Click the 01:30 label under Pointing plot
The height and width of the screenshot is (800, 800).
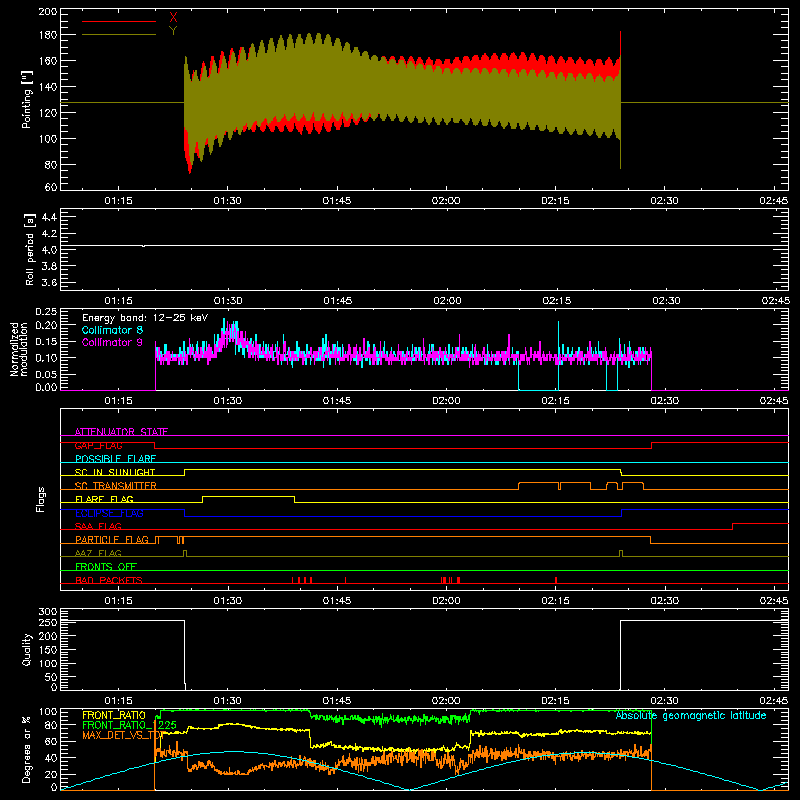point(228,201)
